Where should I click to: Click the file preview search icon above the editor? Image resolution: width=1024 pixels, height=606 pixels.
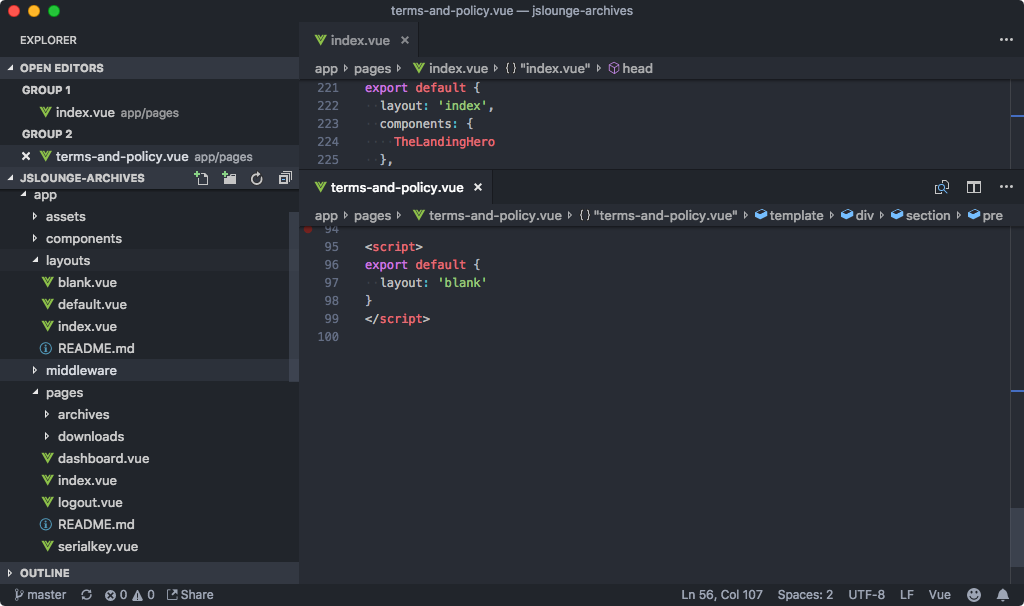click(x=941, y=186)
